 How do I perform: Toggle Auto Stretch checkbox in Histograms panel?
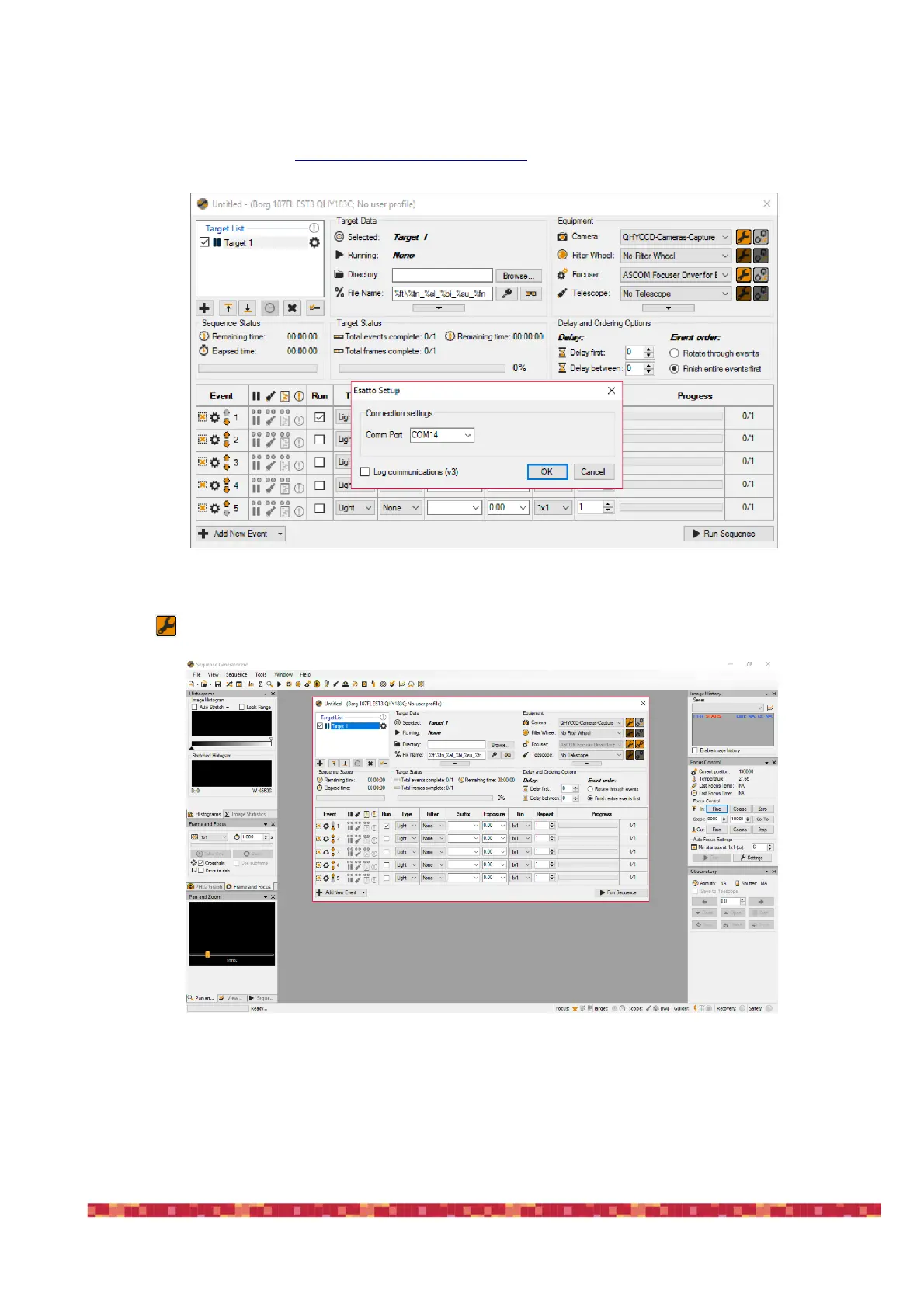click(194, 708)
